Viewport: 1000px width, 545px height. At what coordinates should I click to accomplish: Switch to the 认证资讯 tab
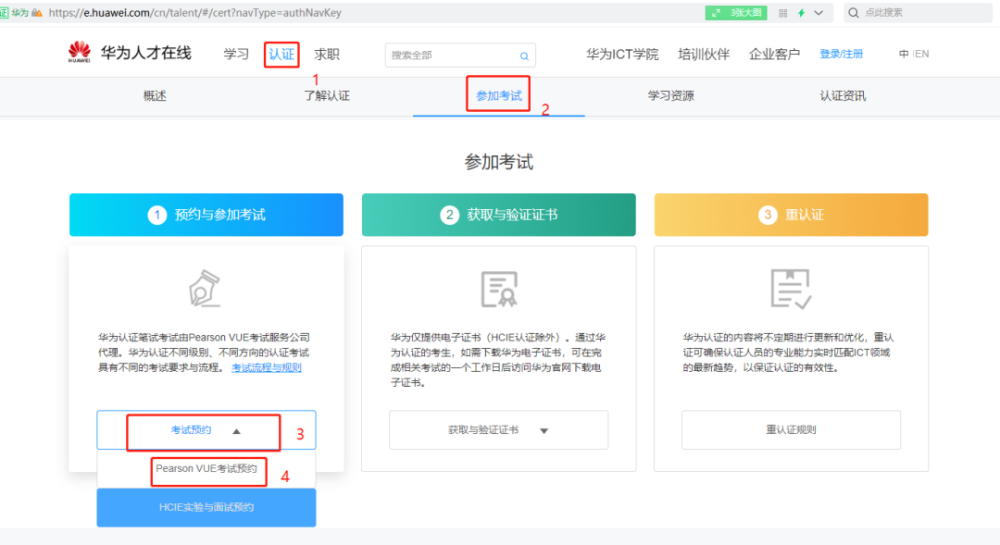click(x=842, y=96)
